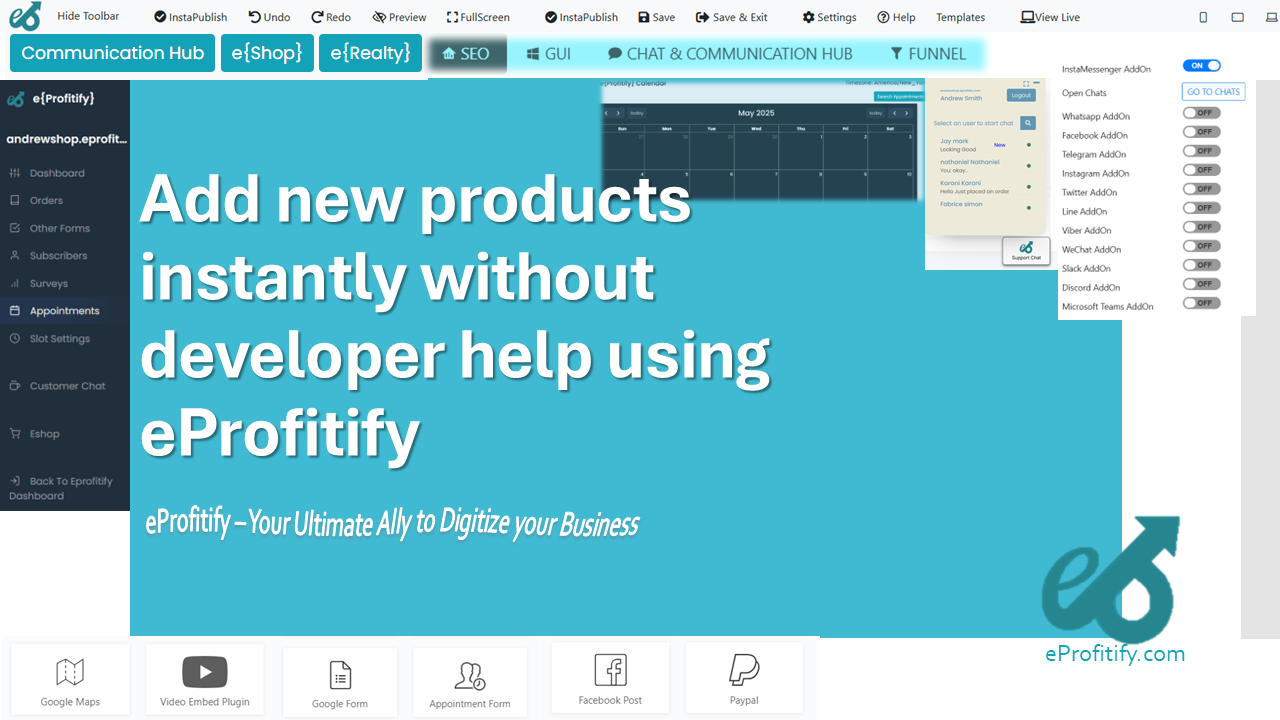Expand the chat widget to fullscreen
1280x720 pixels.
[1026, 84]
